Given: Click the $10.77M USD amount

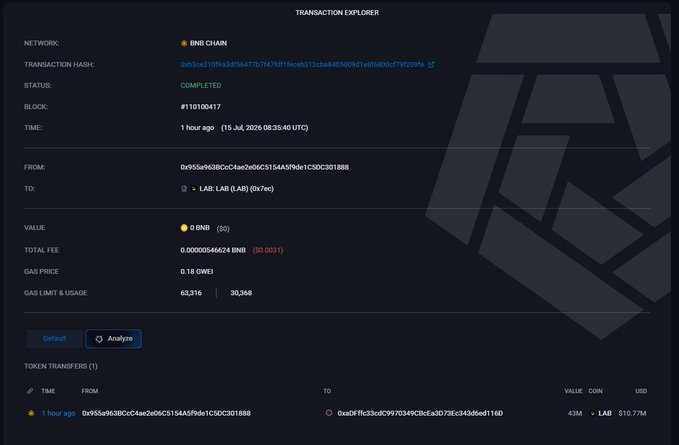Looking at the screenshot, I should (632, 413).
